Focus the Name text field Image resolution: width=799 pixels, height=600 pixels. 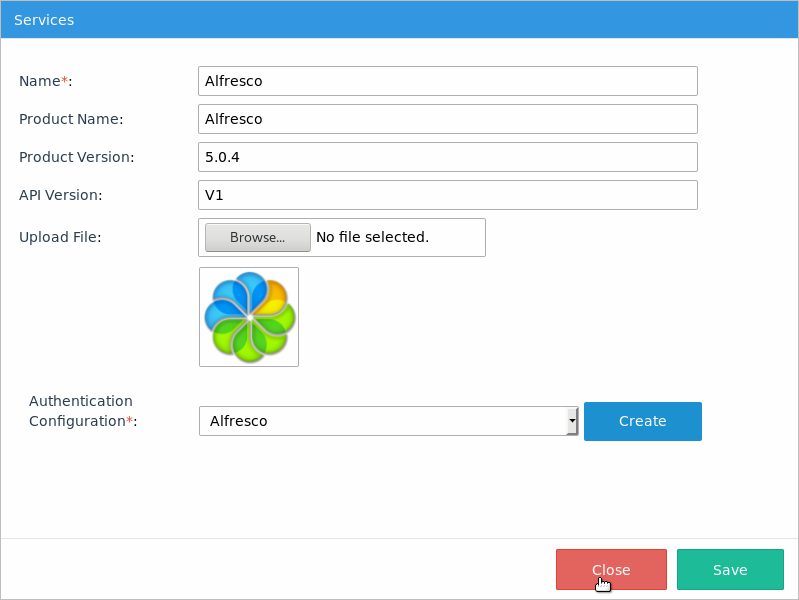(x=447, y=81)
